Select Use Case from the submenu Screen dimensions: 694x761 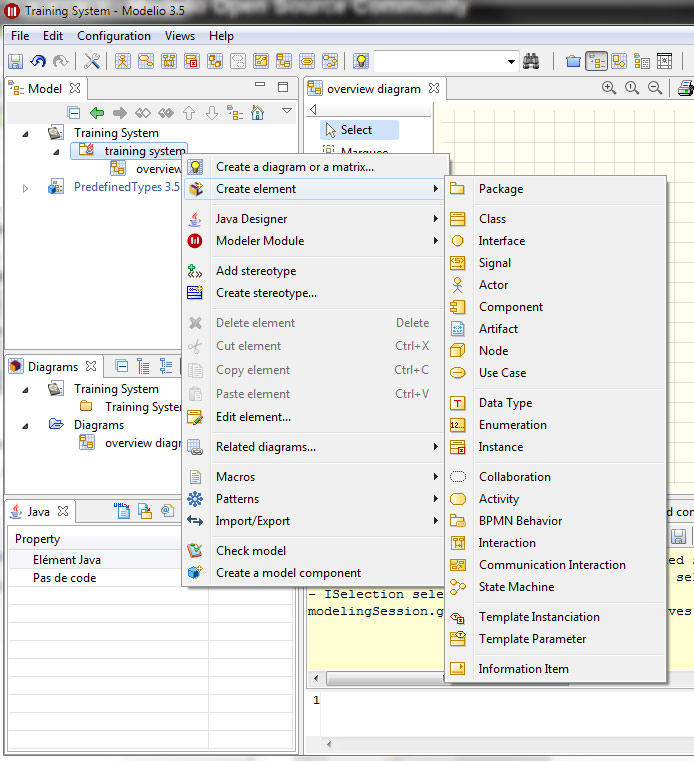[x=556, y=373]
